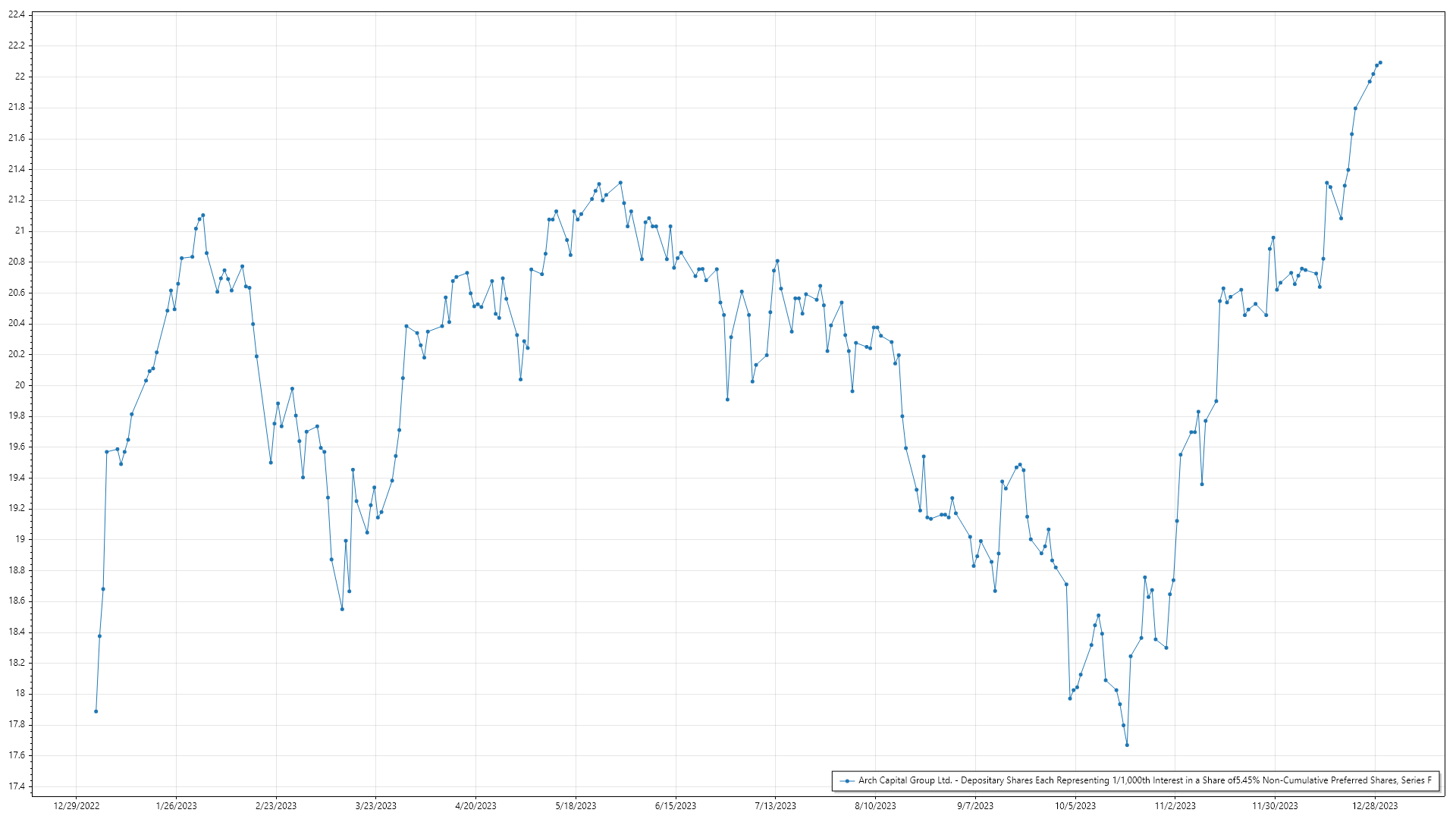Screen dimensions: 1456x819
Task: Click the 9/7/2023 date axis label
Action: tap(975, 806)
